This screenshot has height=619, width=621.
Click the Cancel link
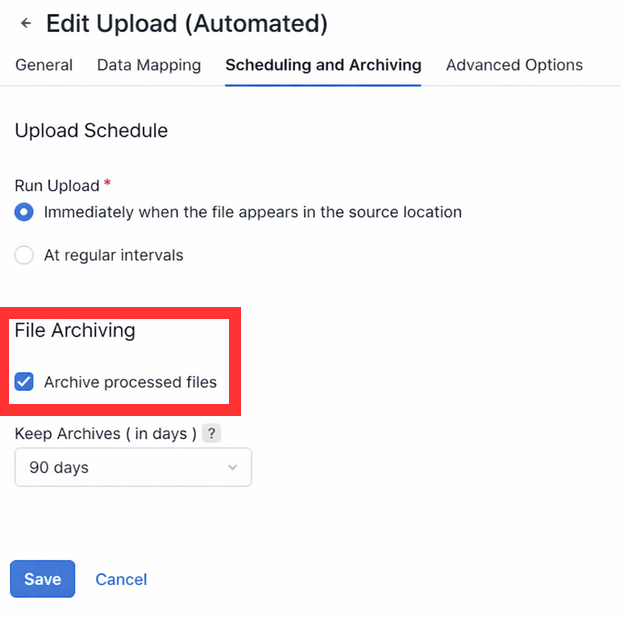tap(121, 579)
